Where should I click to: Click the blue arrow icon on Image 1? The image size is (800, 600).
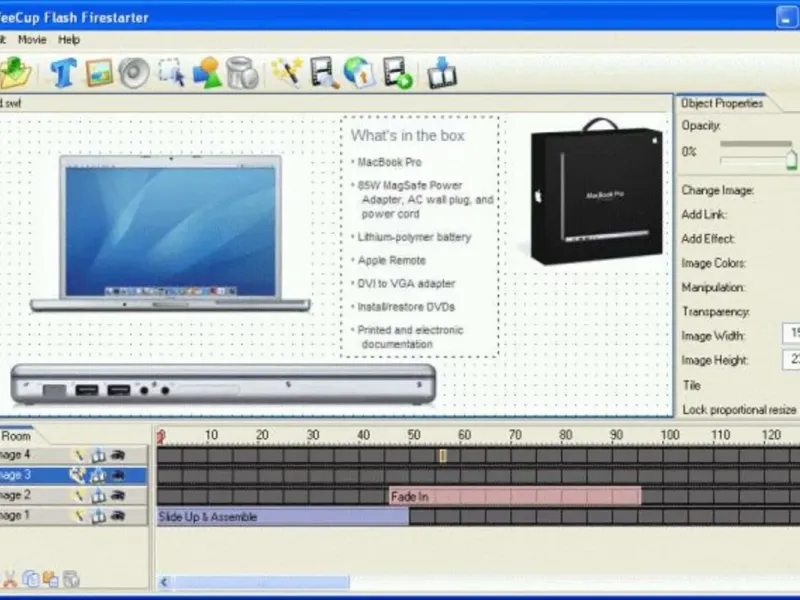(x=98, y=516)
